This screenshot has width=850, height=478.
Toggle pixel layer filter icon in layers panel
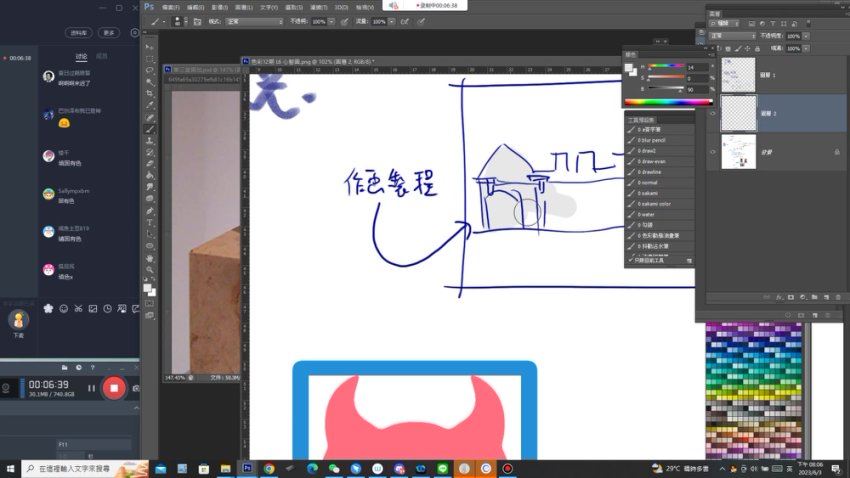(x=751, y=24)
